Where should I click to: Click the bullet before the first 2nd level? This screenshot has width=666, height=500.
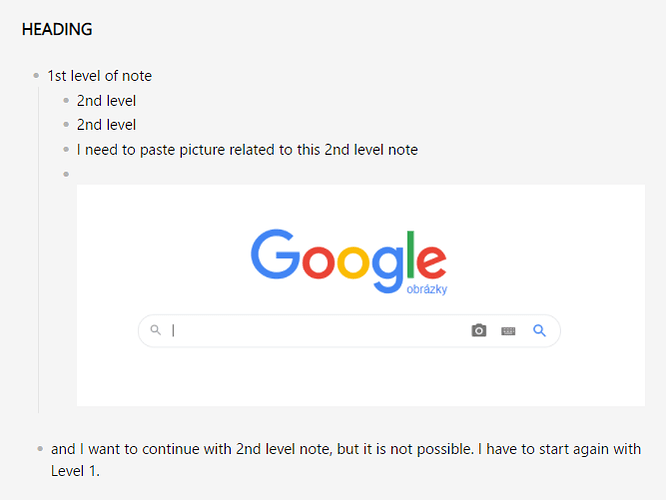click(x=66, y=101)
